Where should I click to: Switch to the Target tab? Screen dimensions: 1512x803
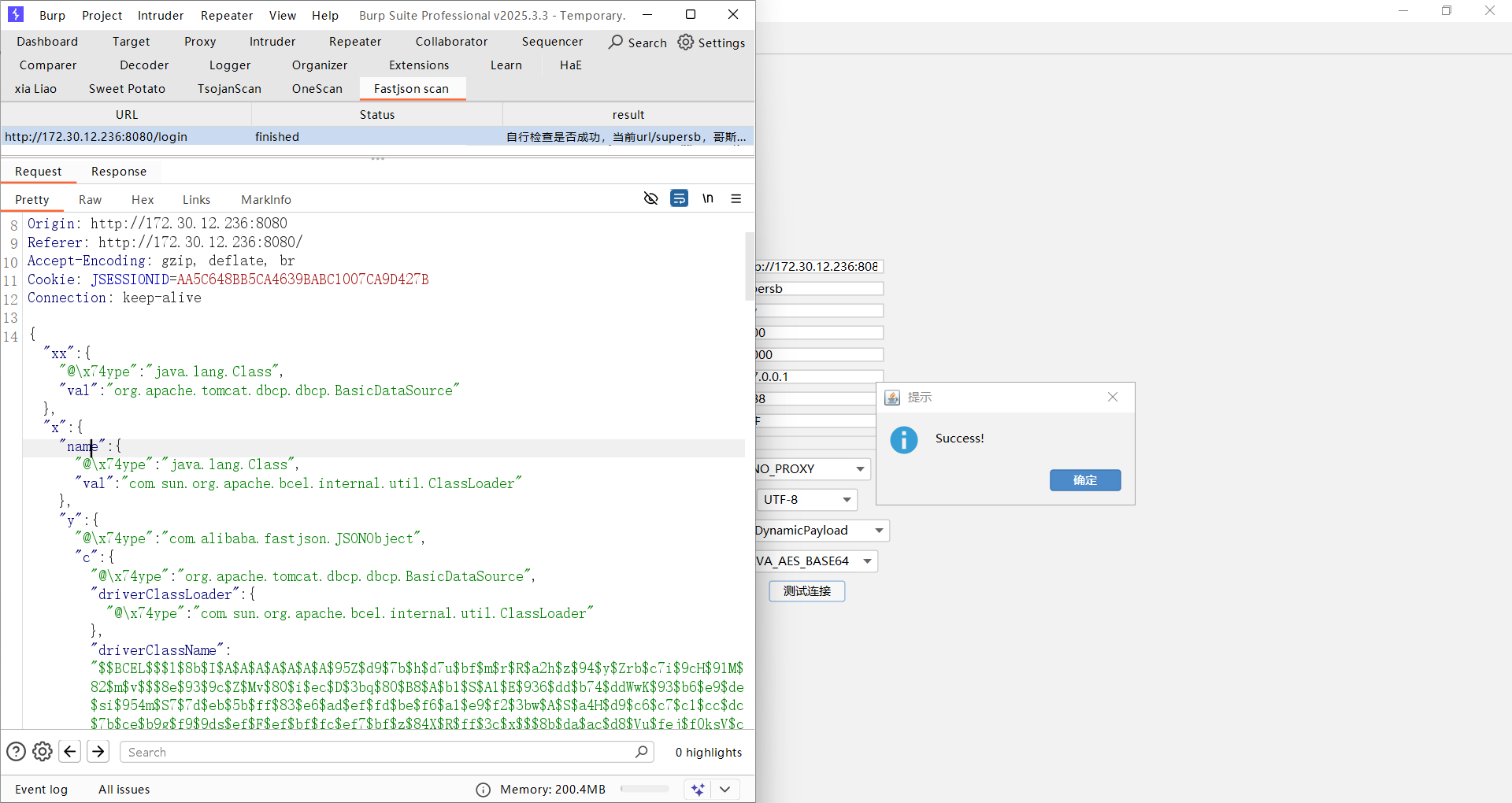pos(131,42)
